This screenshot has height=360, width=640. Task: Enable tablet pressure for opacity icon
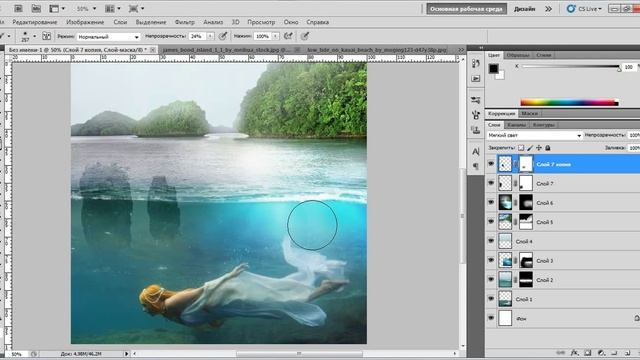coord(223,36)
